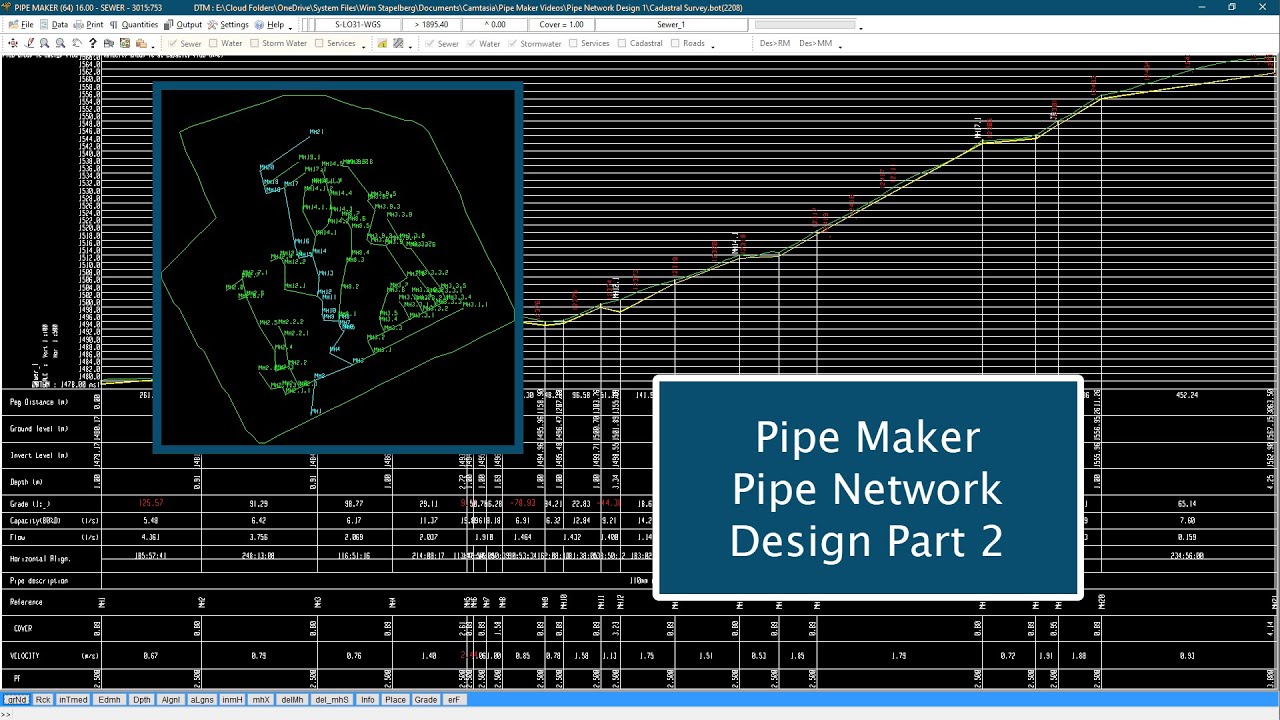
Task: Enable the Roads checkbox
Action: [x=675, y=43]
